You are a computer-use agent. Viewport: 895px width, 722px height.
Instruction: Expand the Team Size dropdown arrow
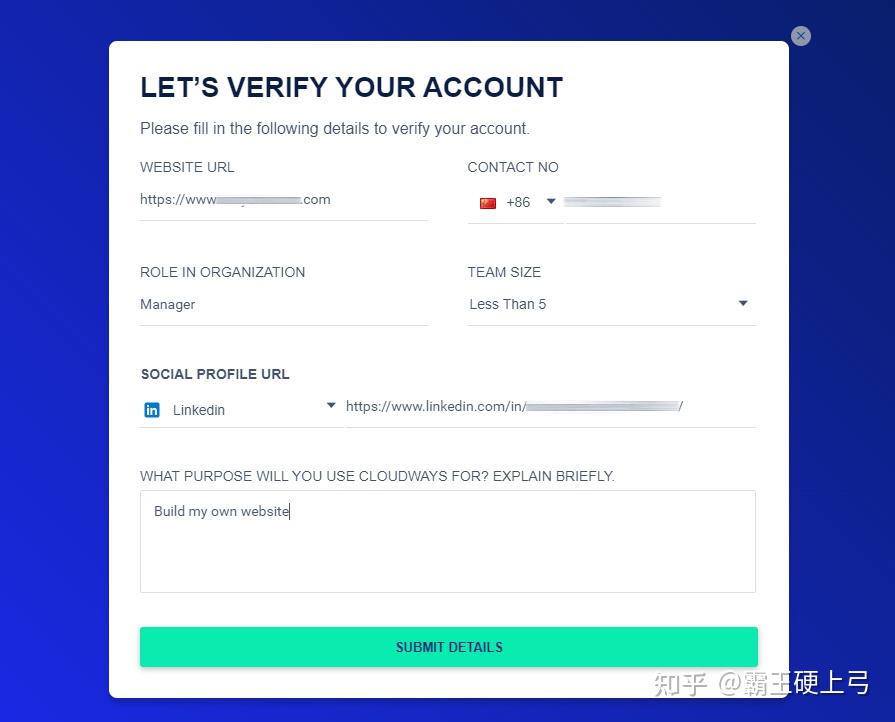point(743,304)
